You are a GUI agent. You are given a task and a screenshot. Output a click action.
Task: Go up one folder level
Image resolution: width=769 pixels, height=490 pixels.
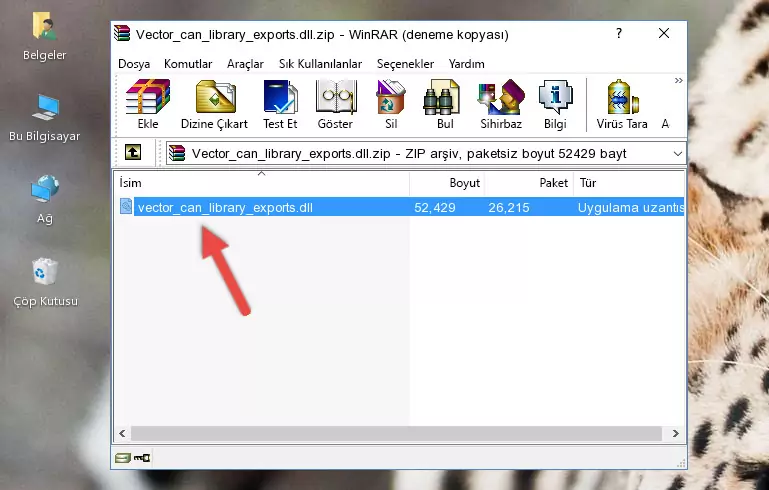click(x=133, y=153)
